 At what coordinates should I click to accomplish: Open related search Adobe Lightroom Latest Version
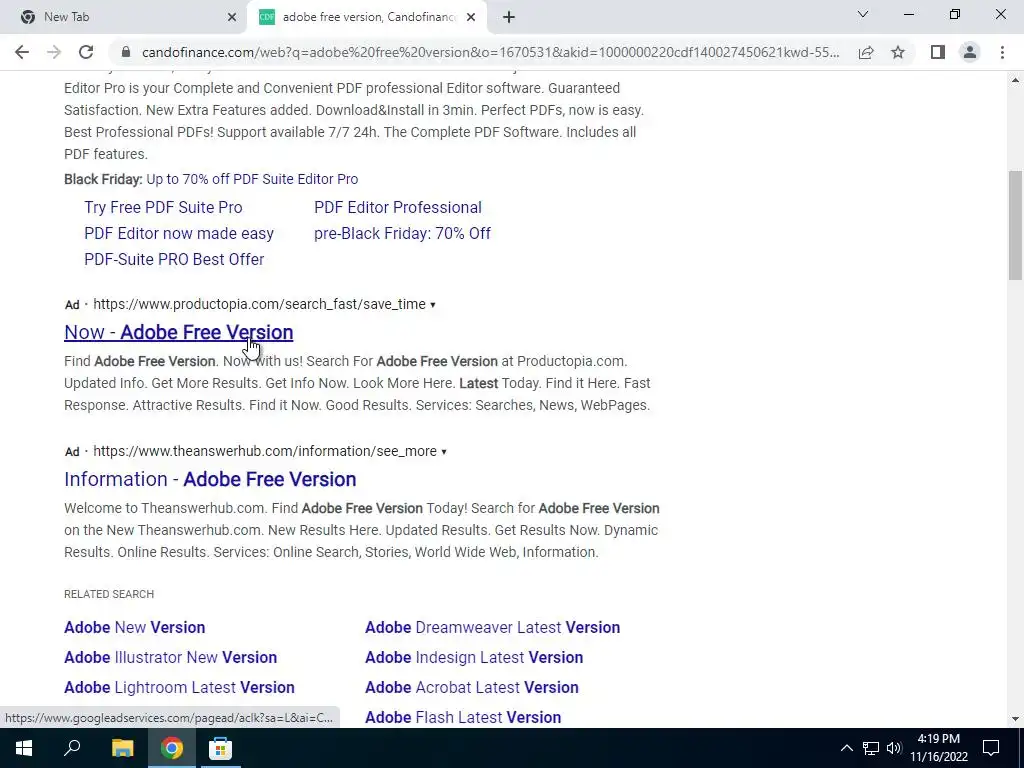(179, 687)
